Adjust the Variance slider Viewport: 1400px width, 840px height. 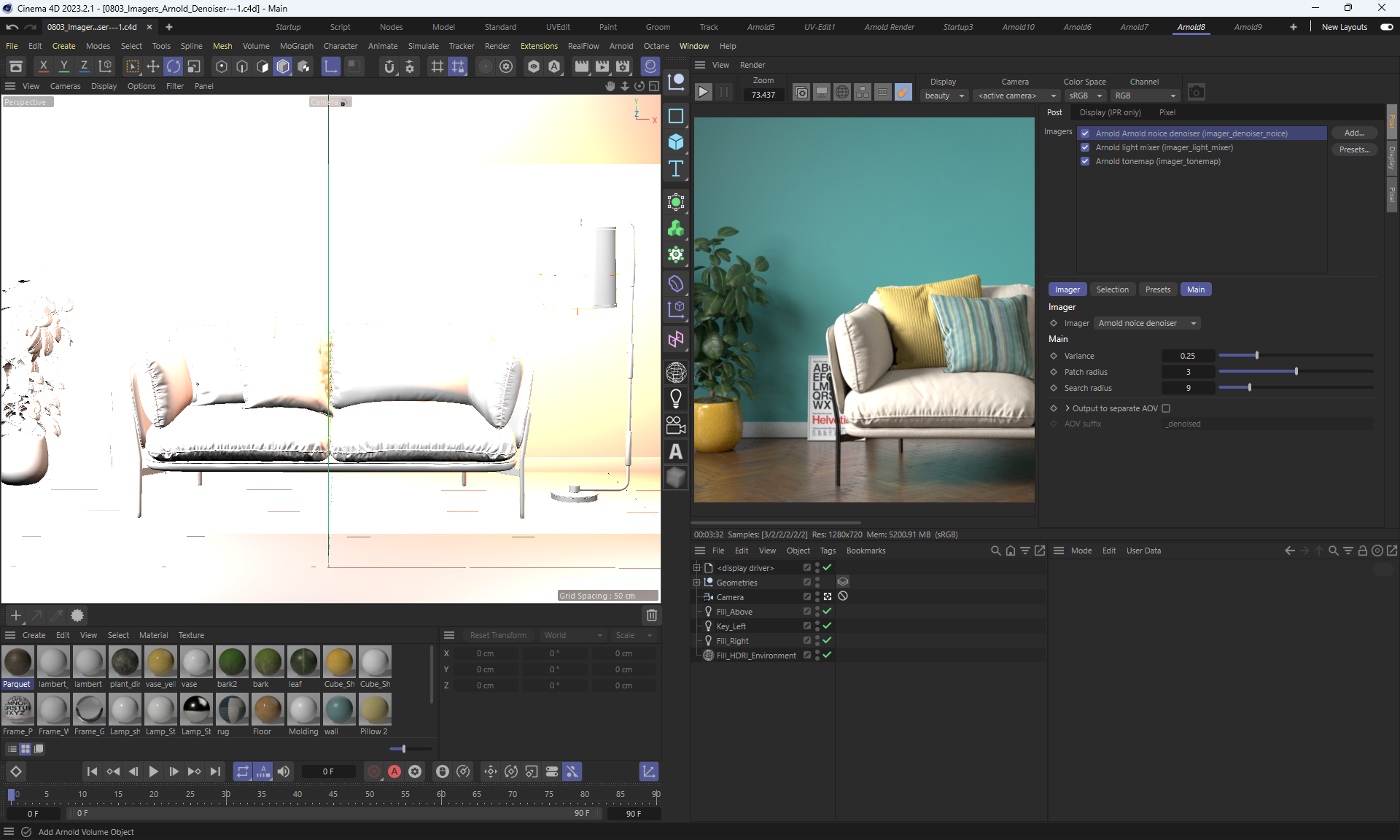point(1256,356)
